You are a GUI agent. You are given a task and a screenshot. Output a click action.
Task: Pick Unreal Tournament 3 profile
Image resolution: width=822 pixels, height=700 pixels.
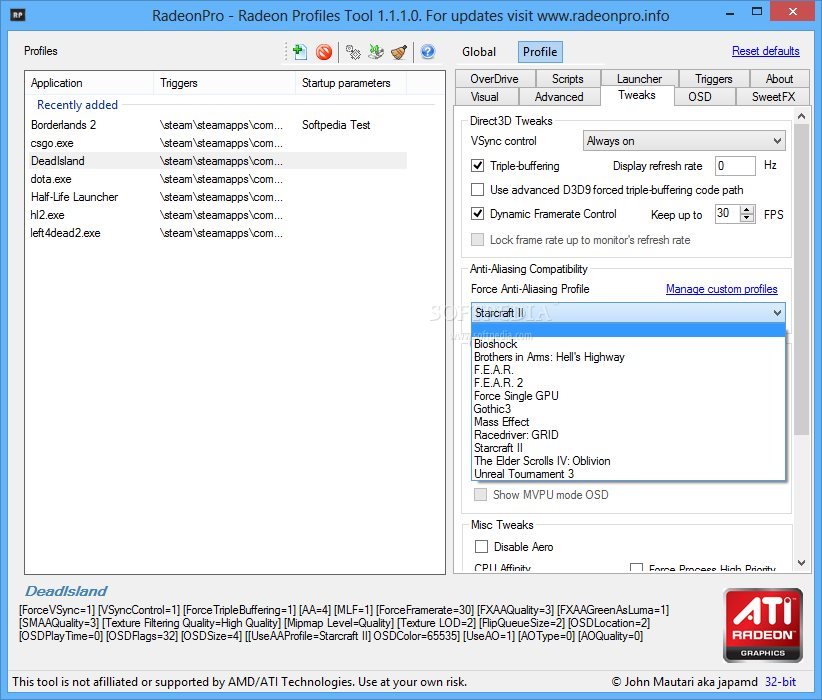coord(628,474)
